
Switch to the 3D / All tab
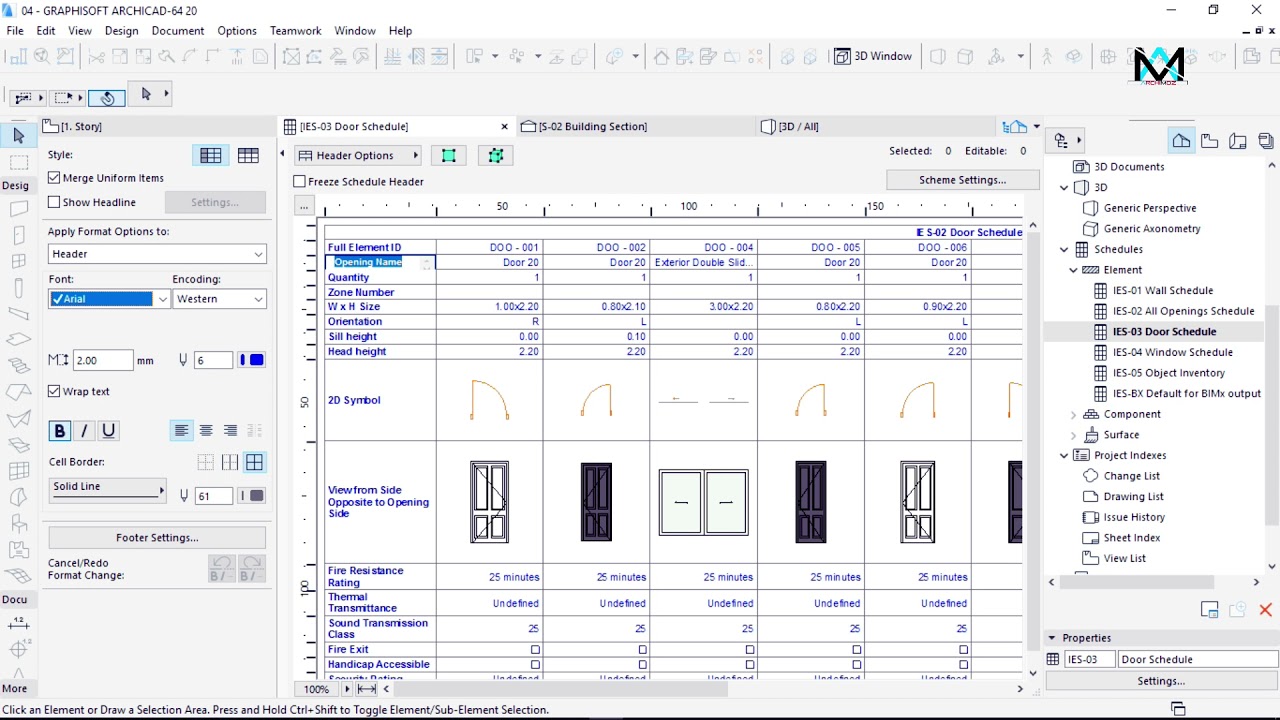click(789, 126)
